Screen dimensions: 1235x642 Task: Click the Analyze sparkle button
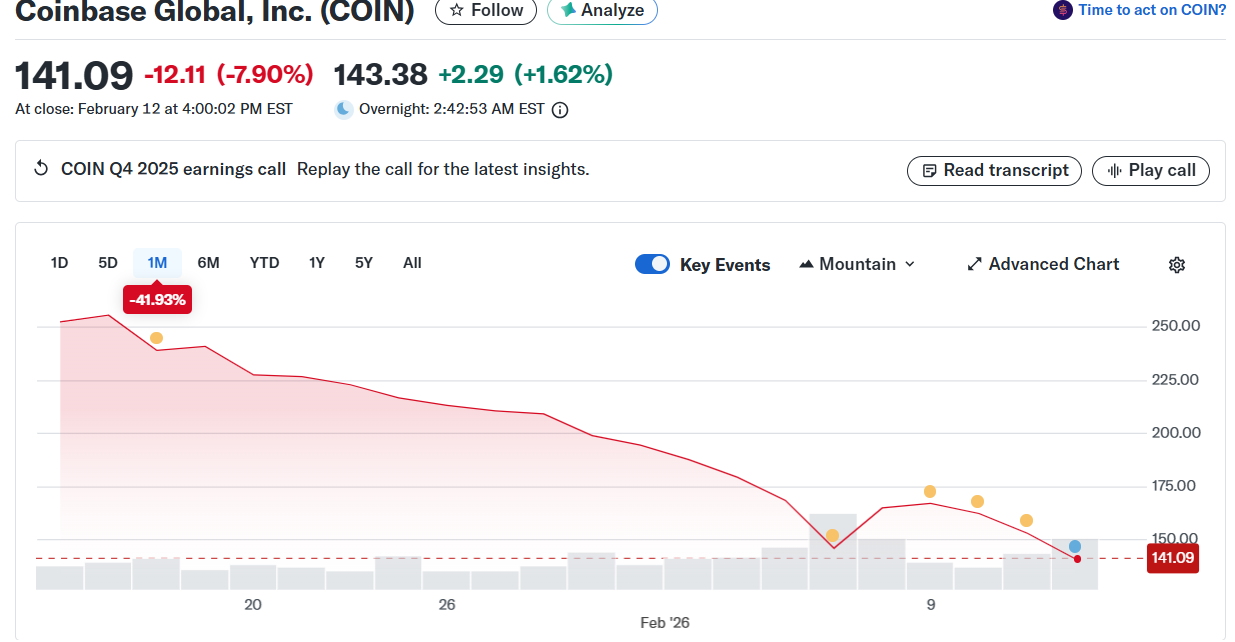[x=602, y=10]
